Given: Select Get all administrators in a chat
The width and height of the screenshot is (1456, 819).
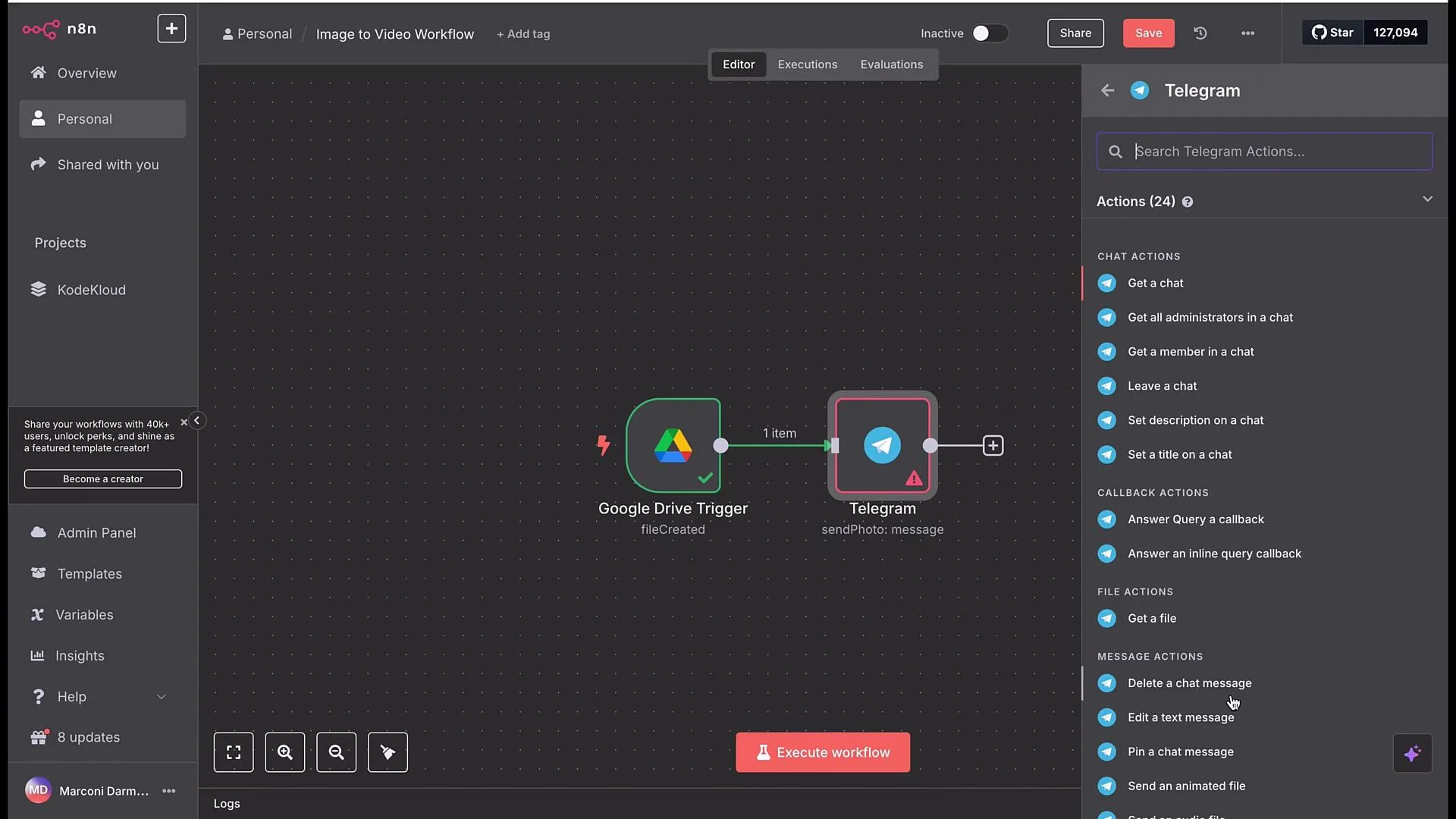Looking at the screenshot, I should coord(1264,317).
